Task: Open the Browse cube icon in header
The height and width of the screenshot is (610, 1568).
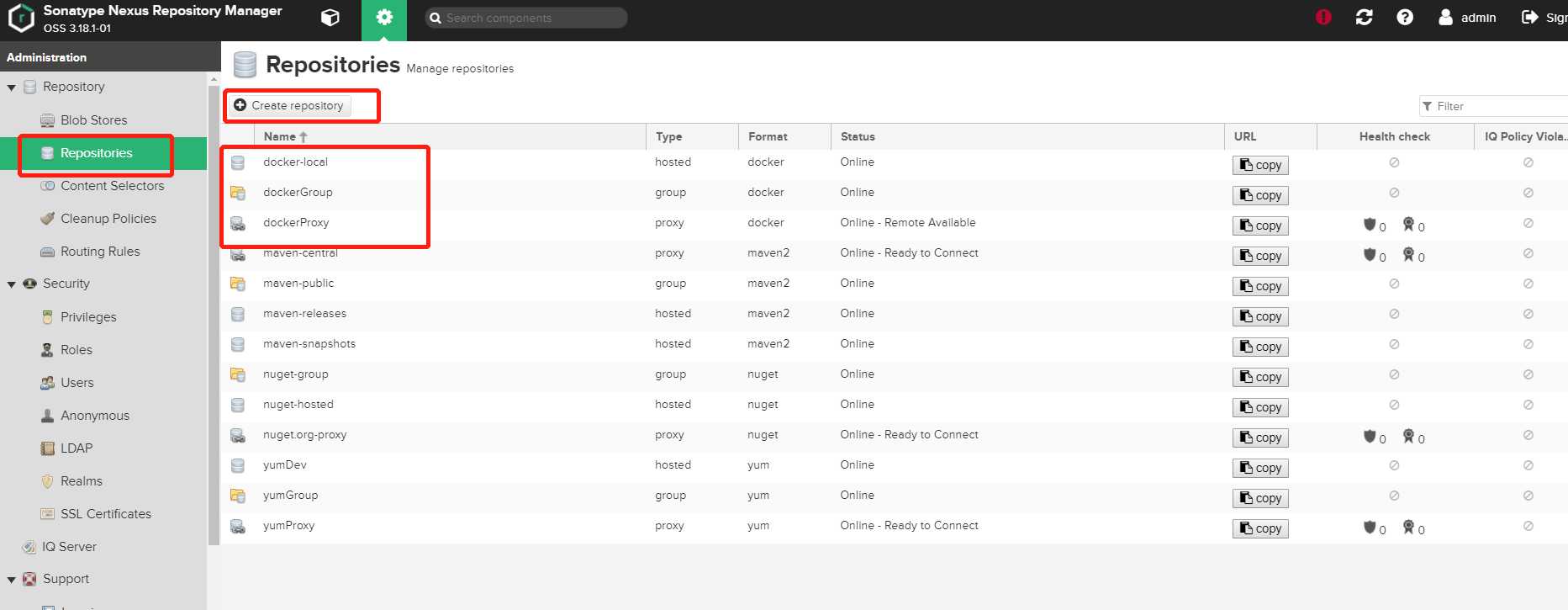Action: (330, 18)
